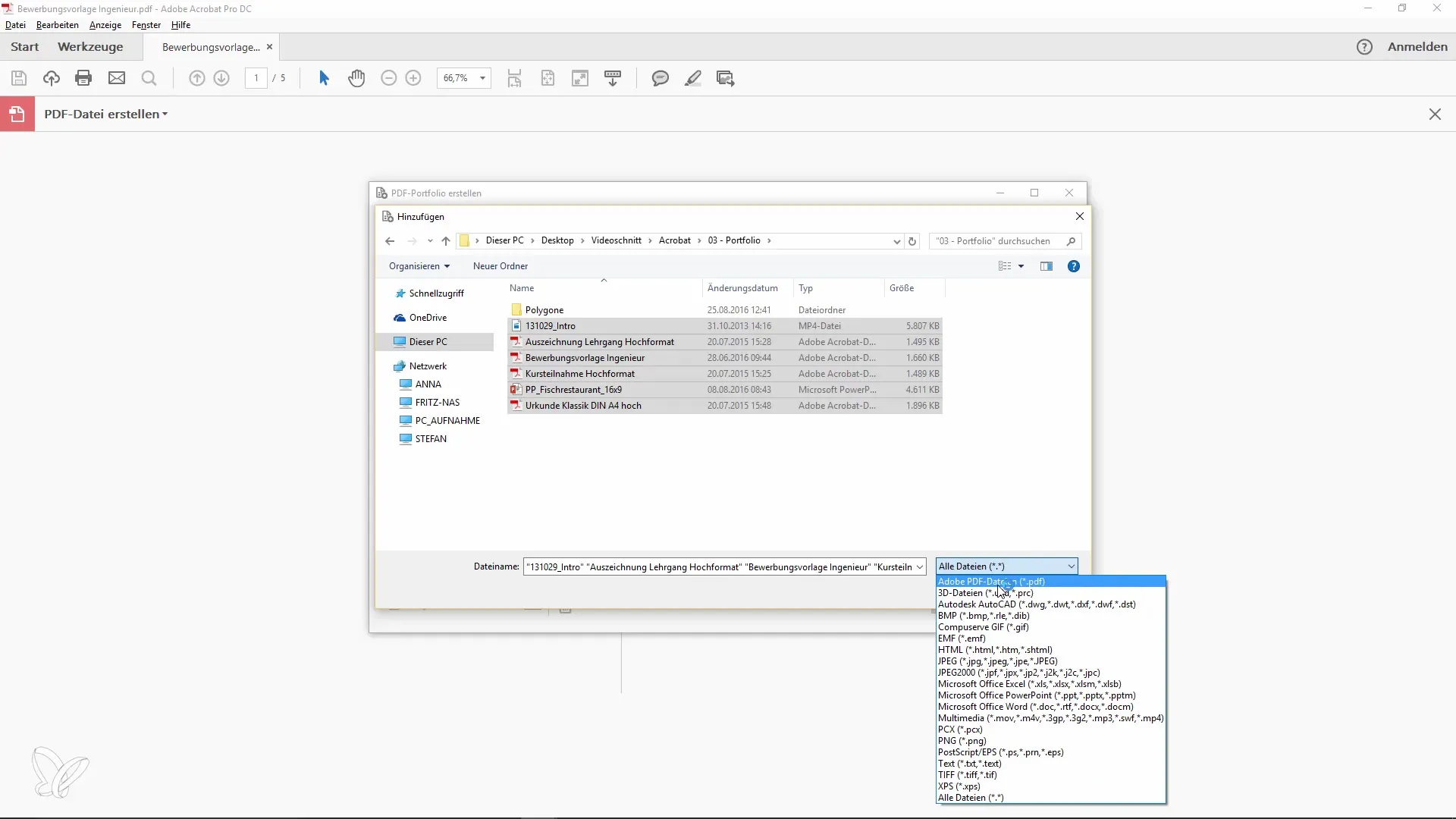Viewport: 1456px width, 819px height.
Task: Click the refresh icon beside address bar
Action: pyautogui.click(x=912, y=241)
